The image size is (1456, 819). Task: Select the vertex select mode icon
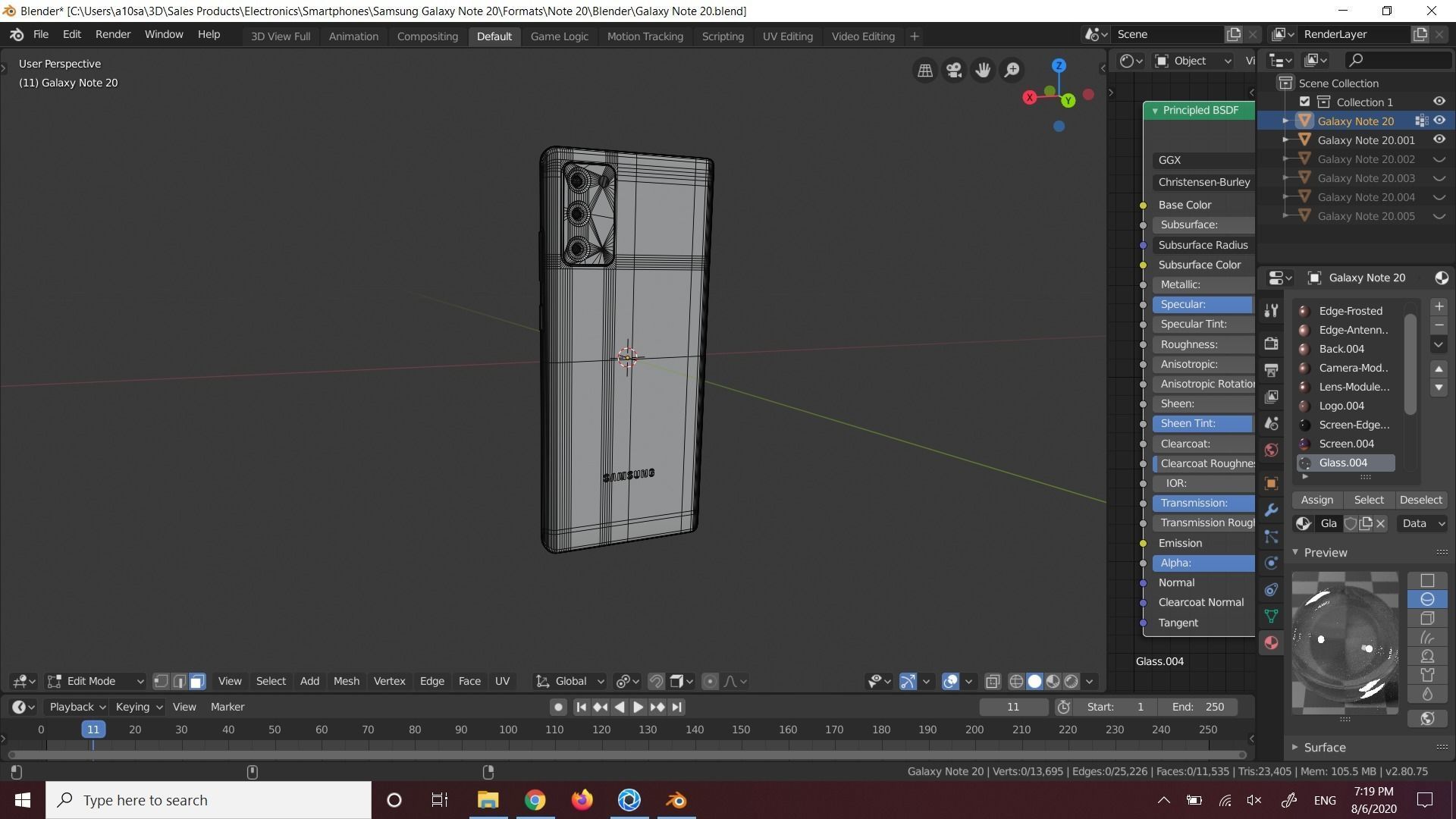(161, 681)
